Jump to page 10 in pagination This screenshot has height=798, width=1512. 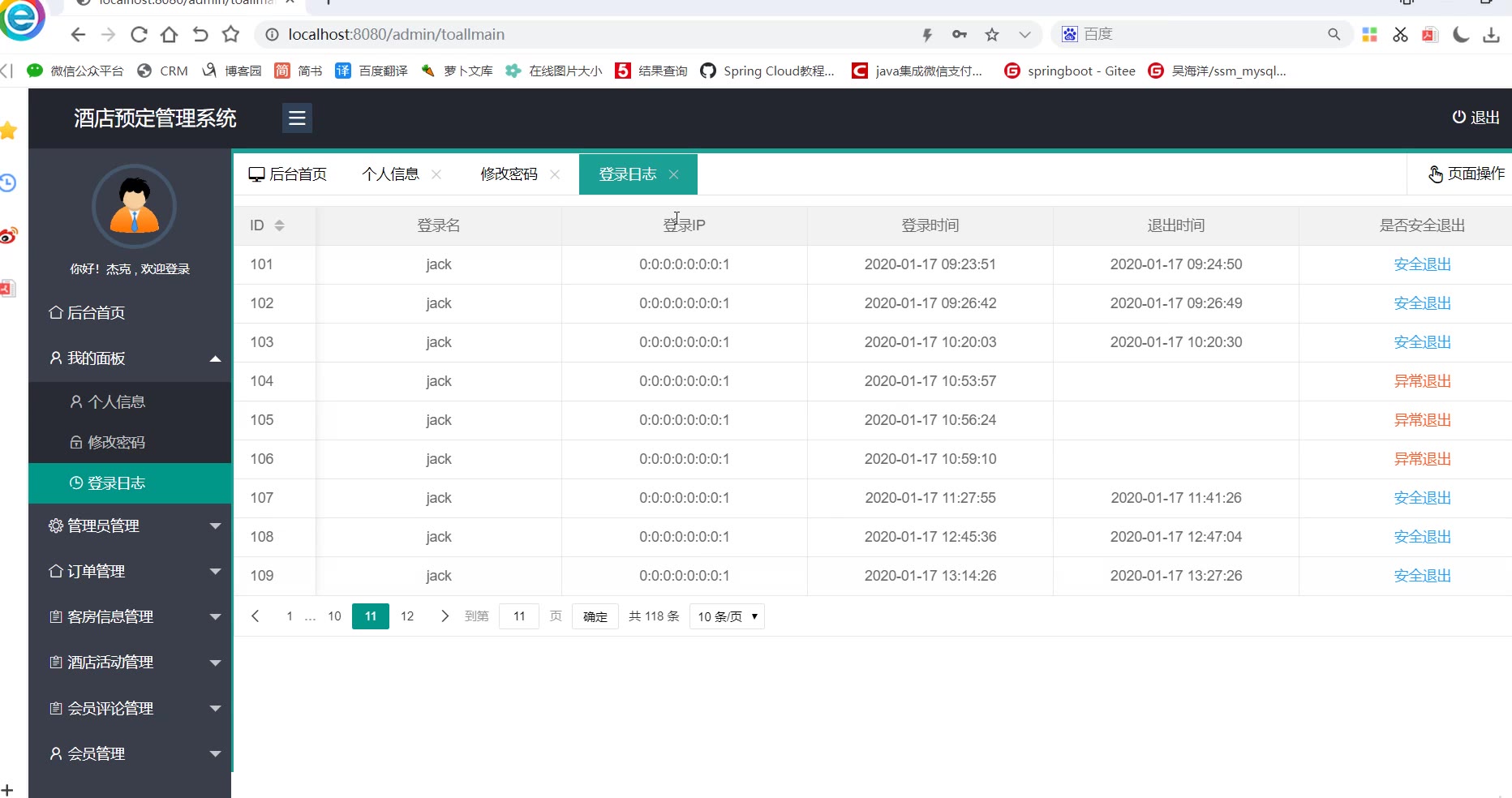334,616
